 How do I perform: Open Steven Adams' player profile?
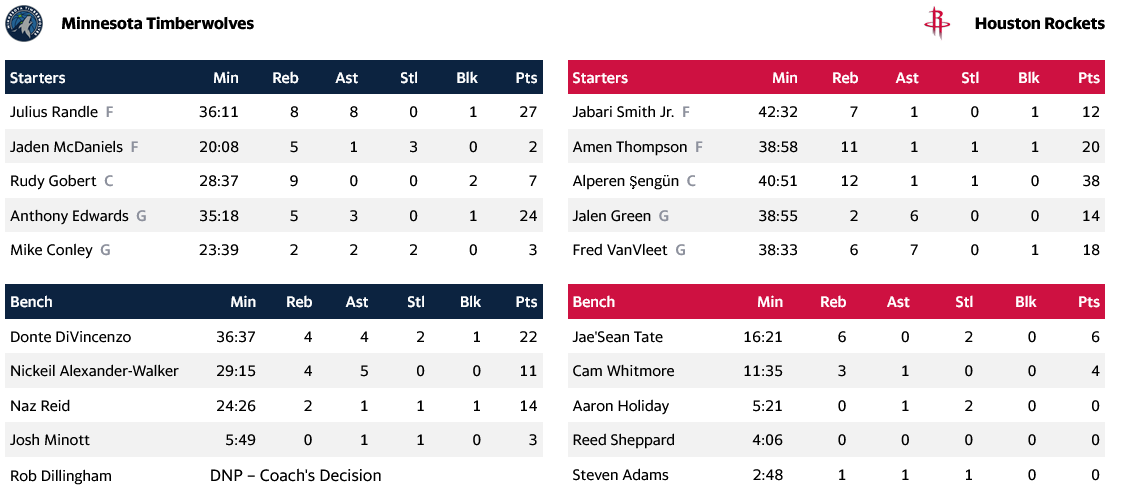tap(620, 475)
